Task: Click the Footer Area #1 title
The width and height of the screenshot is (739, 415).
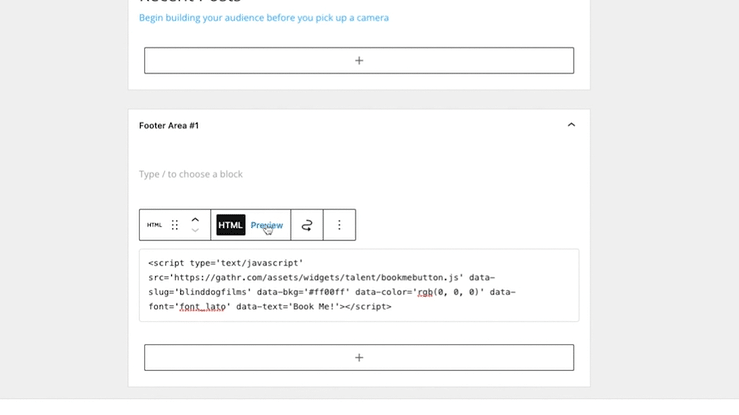Action: 169,125
